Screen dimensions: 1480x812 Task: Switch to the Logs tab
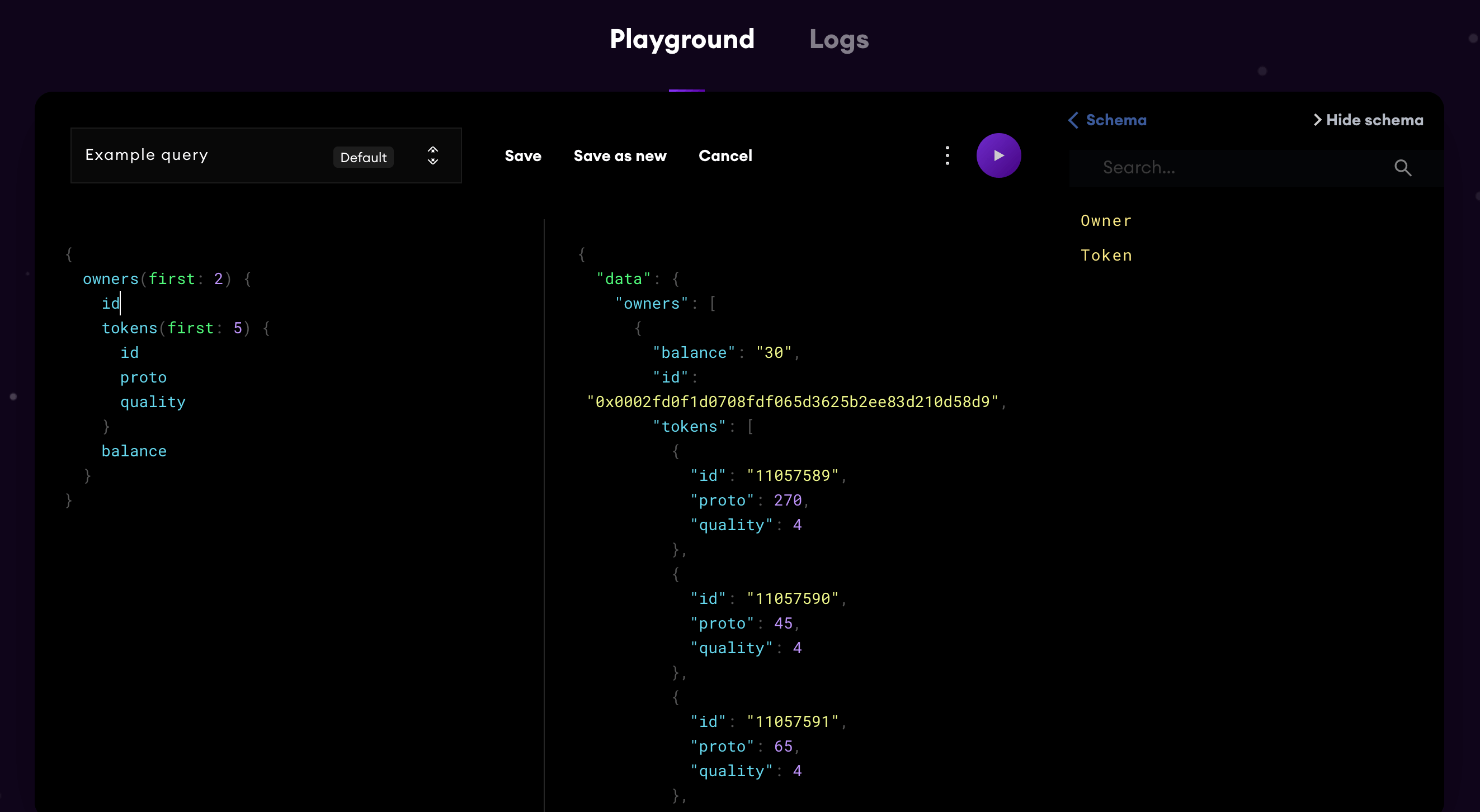pyautogui.click(x=838, y=40)
